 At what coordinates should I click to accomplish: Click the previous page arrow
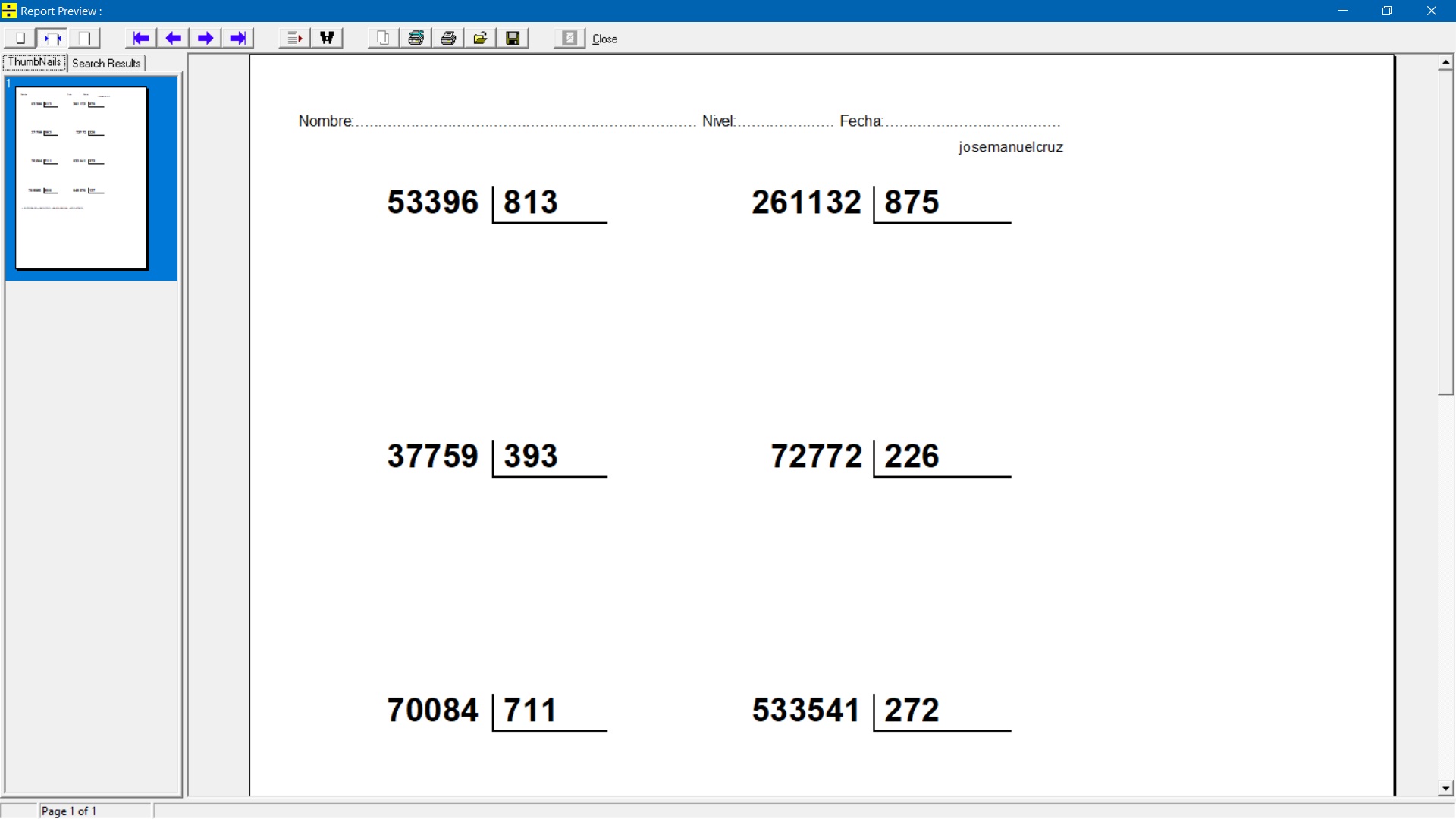pos(174,38)
